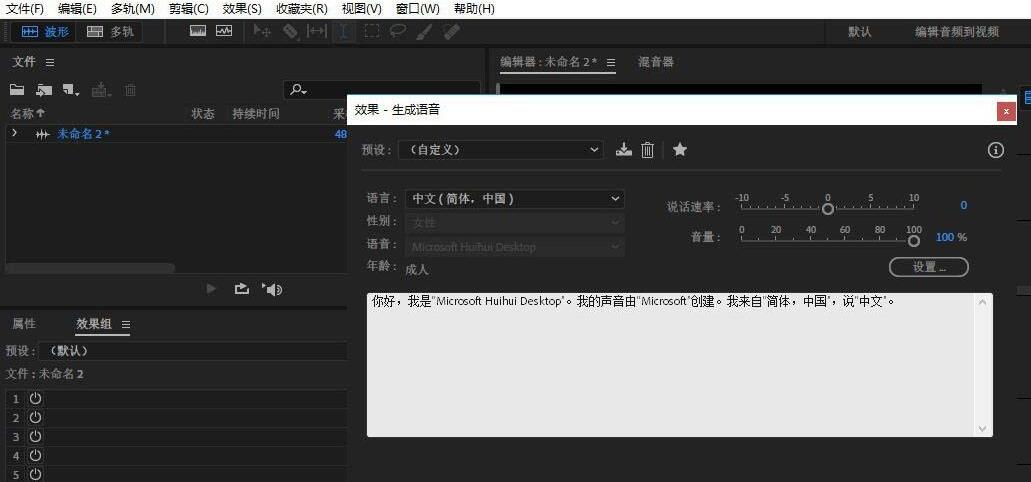Screen dimensions: 1031x482
Task: Open the search options magnifier dropdown
Action: click(x=299, y=90)
